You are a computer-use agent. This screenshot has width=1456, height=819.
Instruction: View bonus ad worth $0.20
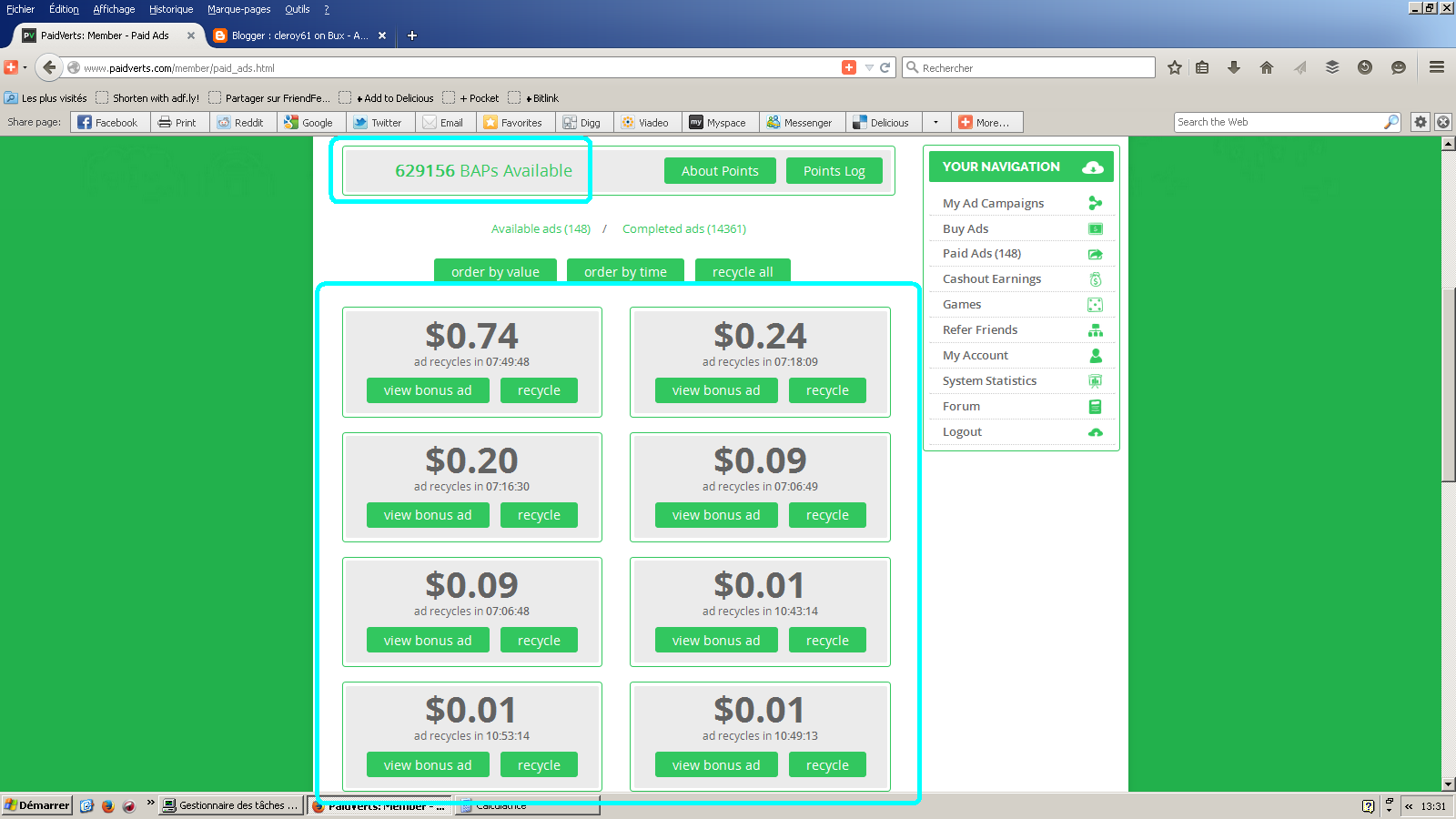[428, 515]
